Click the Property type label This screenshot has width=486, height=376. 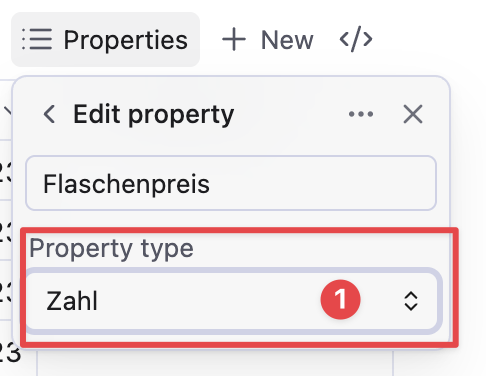(x=112, y=248)
